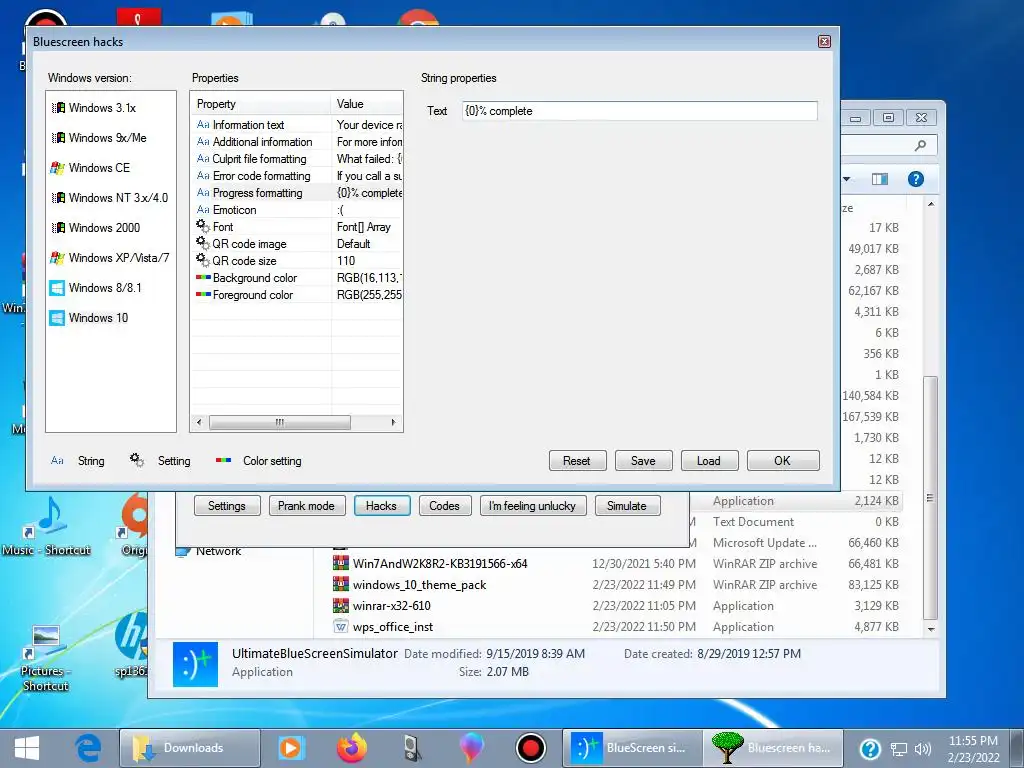Toggle Explorer preview pane icon

[880, 179]
